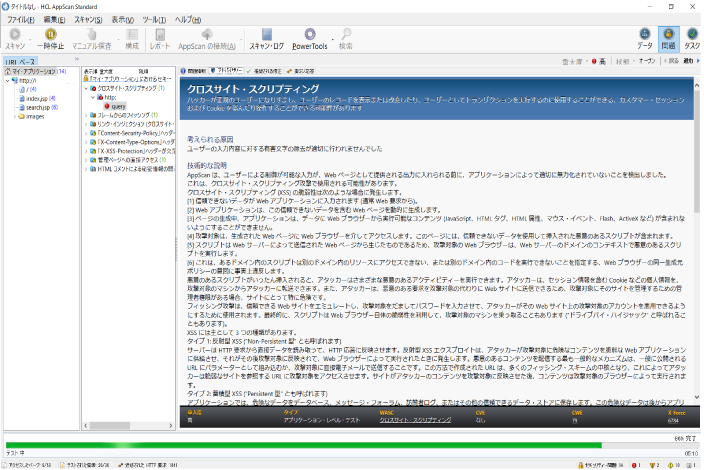
Task: Select the search.jsp page
Action: (x=38, y=107)
